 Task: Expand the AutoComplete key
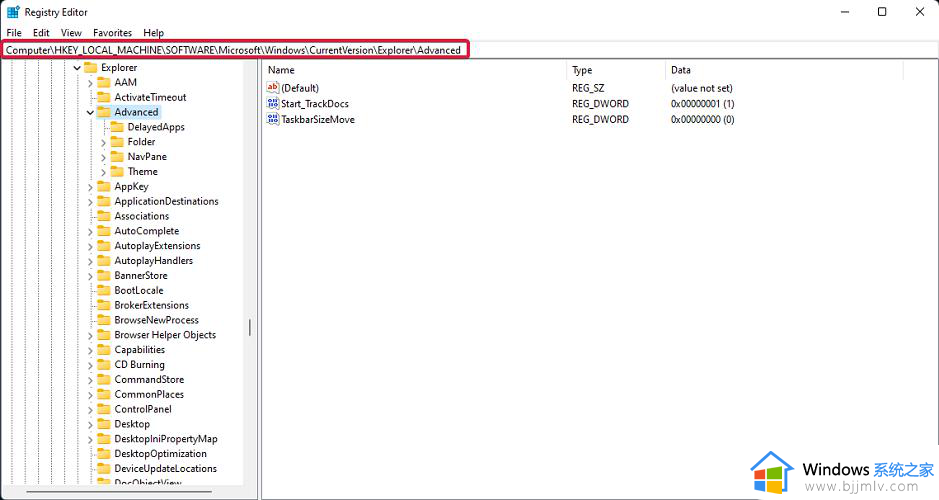click(x=90, y=232)
